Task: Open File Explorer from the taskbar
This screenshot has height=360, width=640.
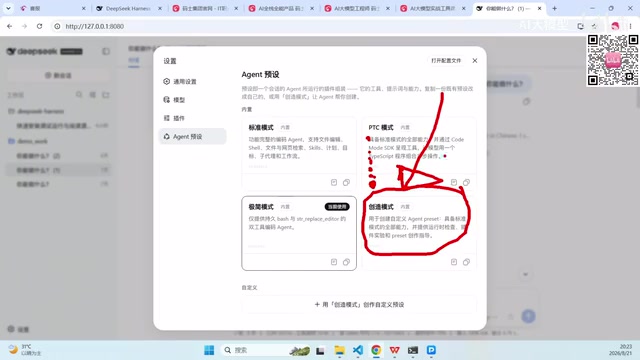Action: [340, 350]
